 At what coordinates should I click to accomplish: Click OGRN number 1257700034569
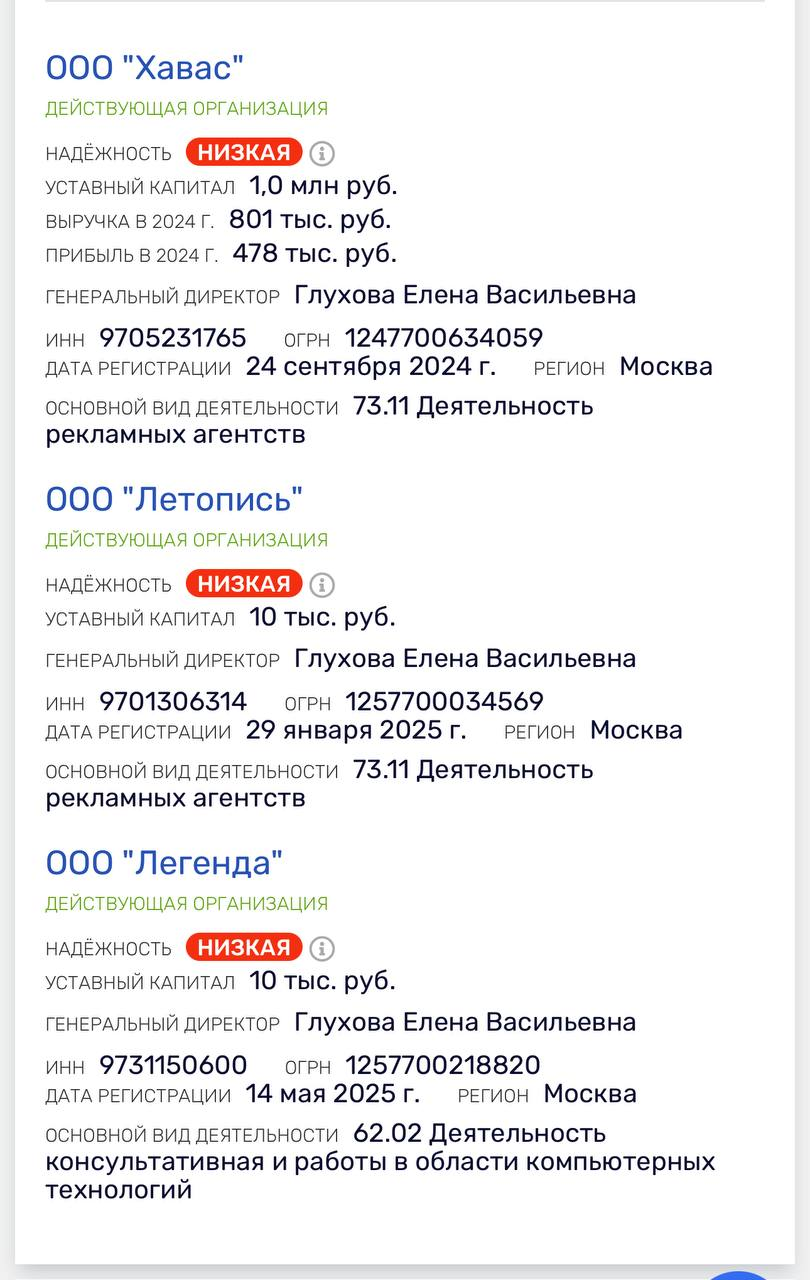tap(444, 702)
